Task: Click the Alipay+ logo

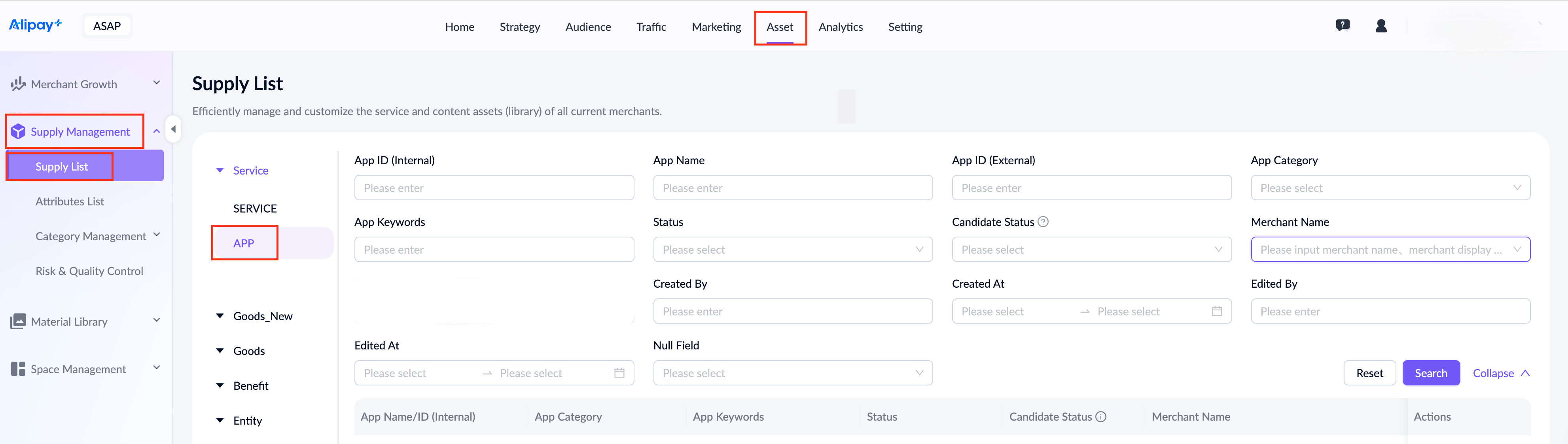Action: (x=35, y=25)
